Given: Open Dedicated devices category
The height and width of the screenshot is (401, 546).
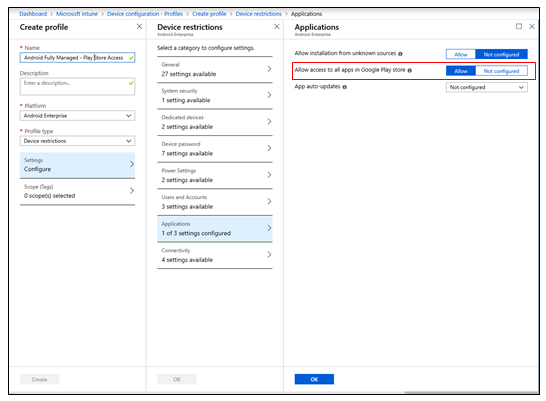Looking at the screenshot, I should click(x=215, y=122).
